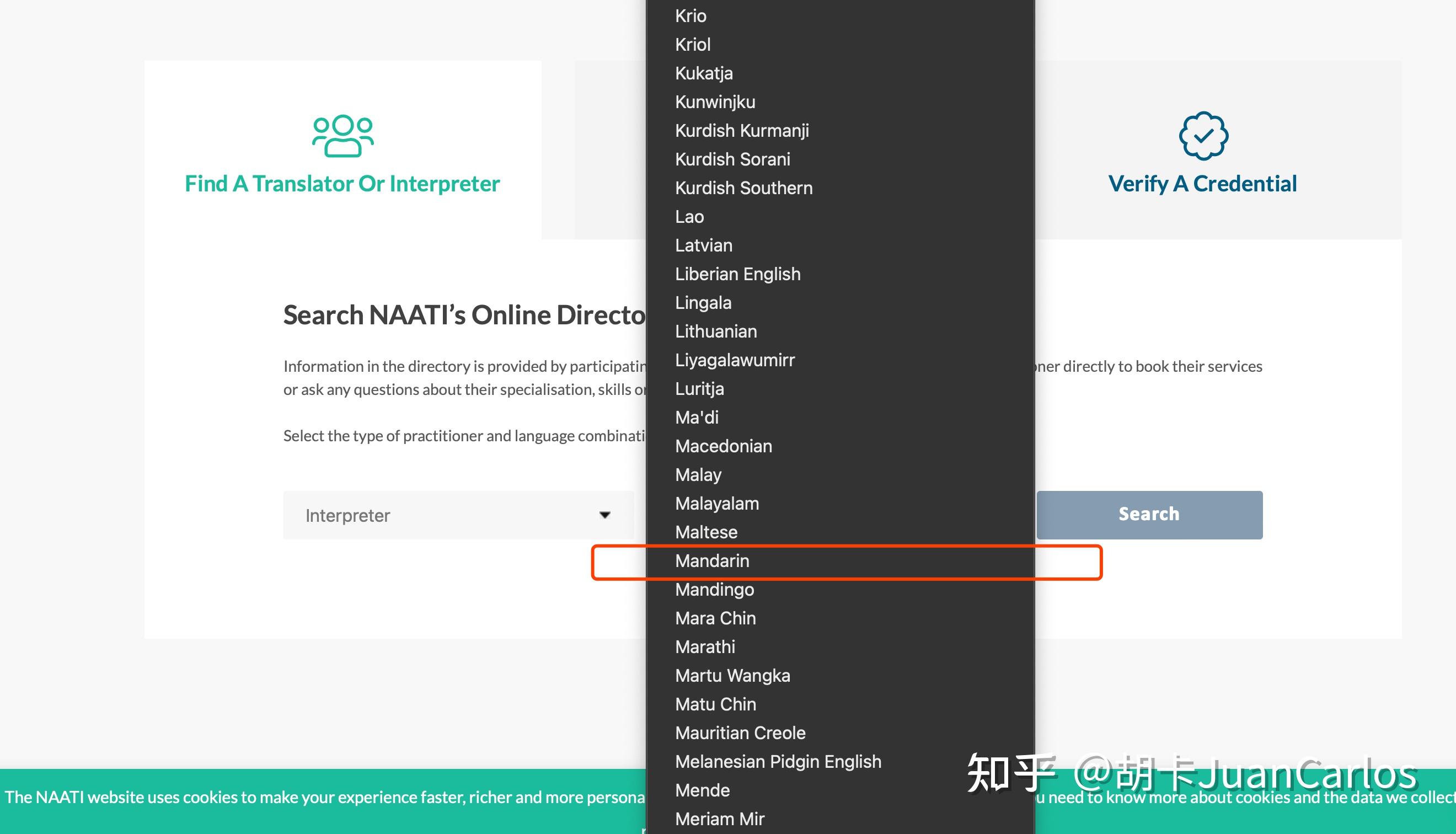Click the Interpreter dropdown arrow
This screenshot has height=834, width=1456.
[x=604, y=515]
